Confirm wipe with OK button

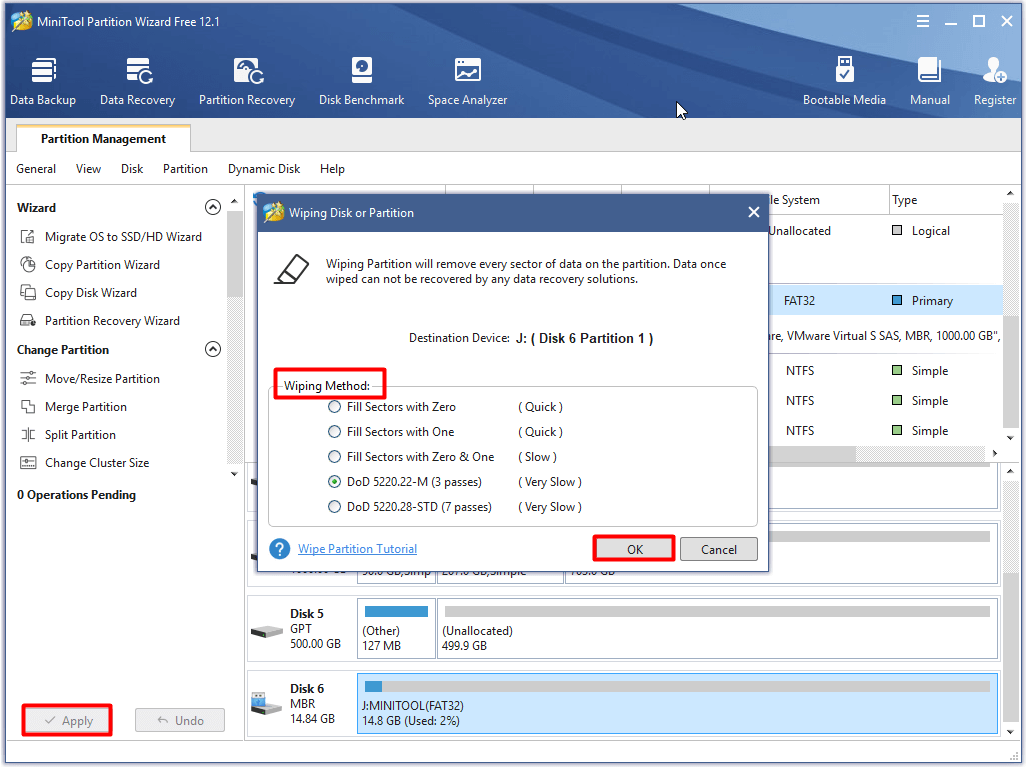click(x=634, y=549)
